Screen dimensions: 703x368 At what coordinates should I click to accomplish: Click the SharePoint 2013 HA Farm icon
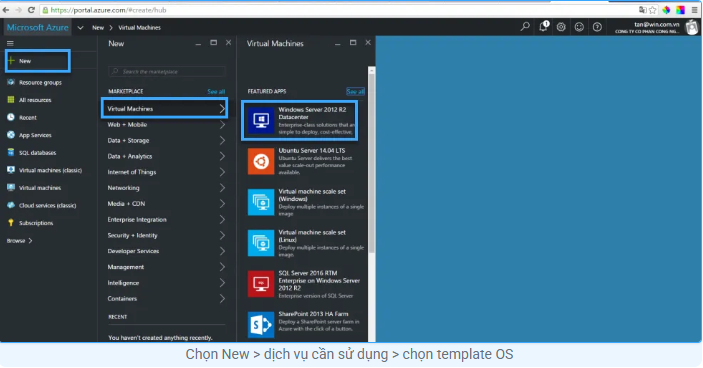[261, 325]
